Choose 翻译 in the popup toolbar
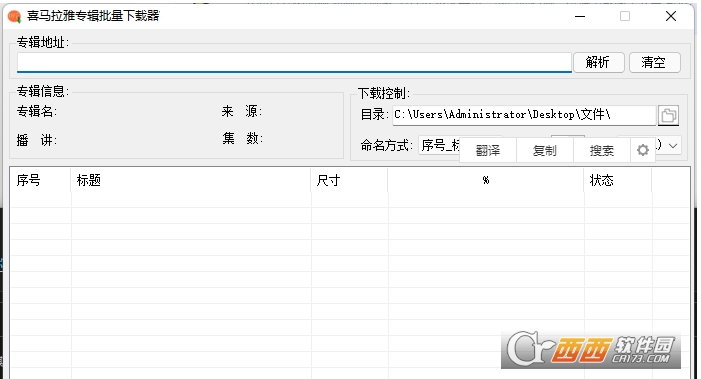 tap(488, 151)
